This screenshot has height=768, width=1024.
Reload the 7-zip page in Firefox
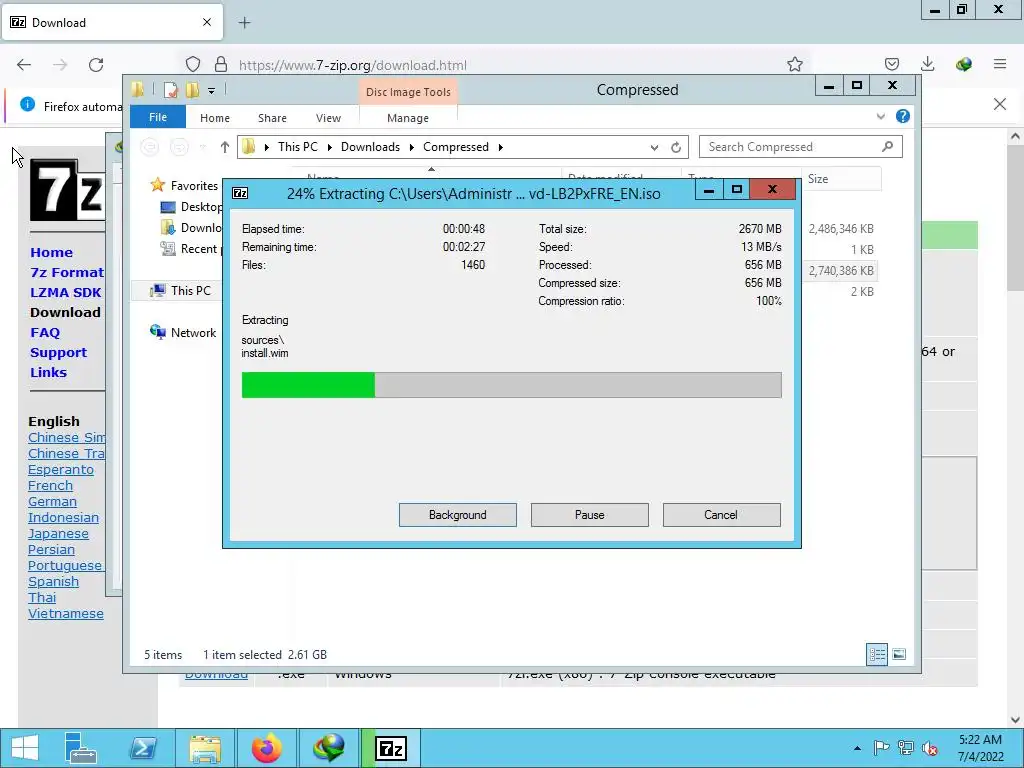click(x=96, y=64)
